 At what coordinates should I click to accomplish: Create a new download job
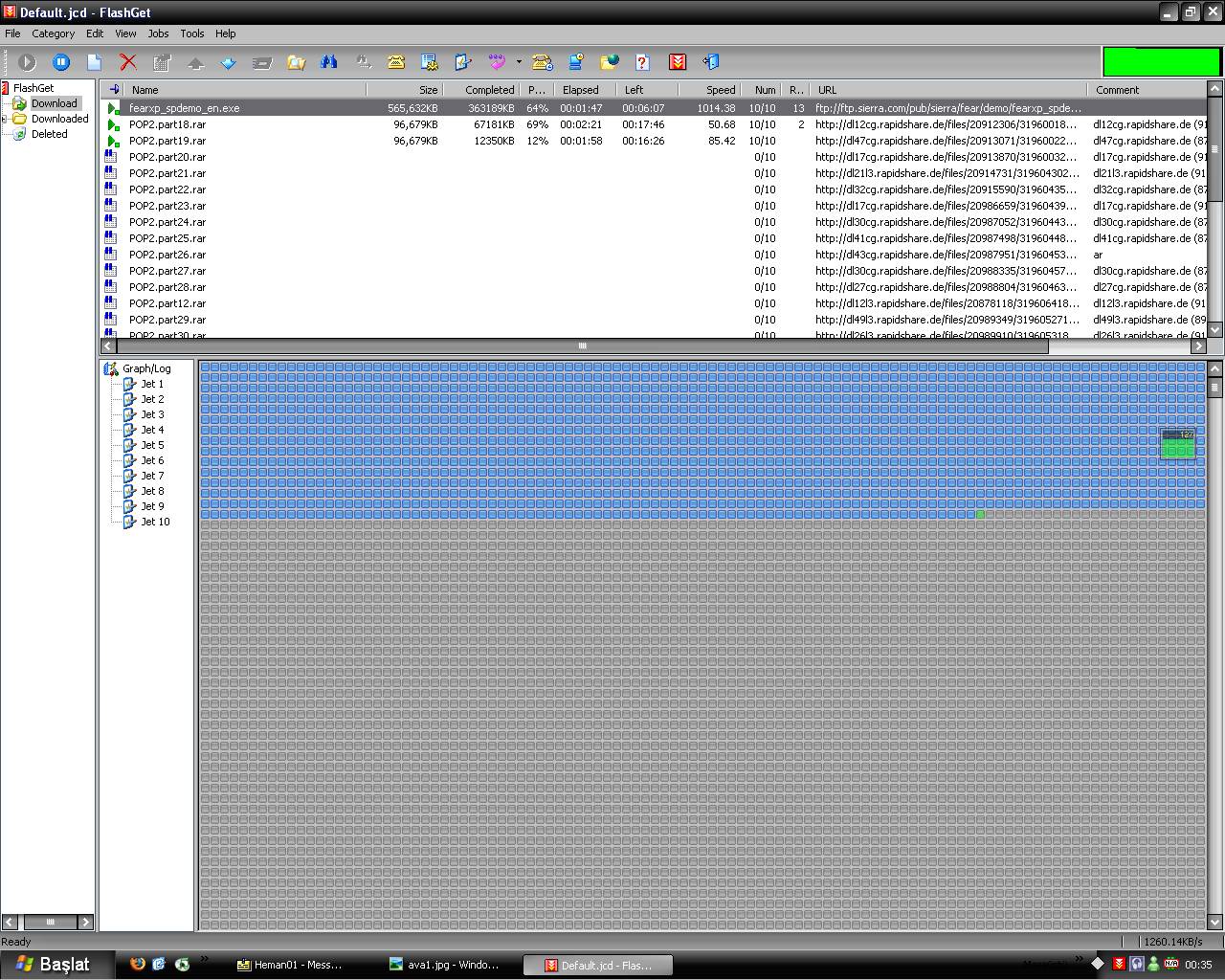(x=94, y=62)
